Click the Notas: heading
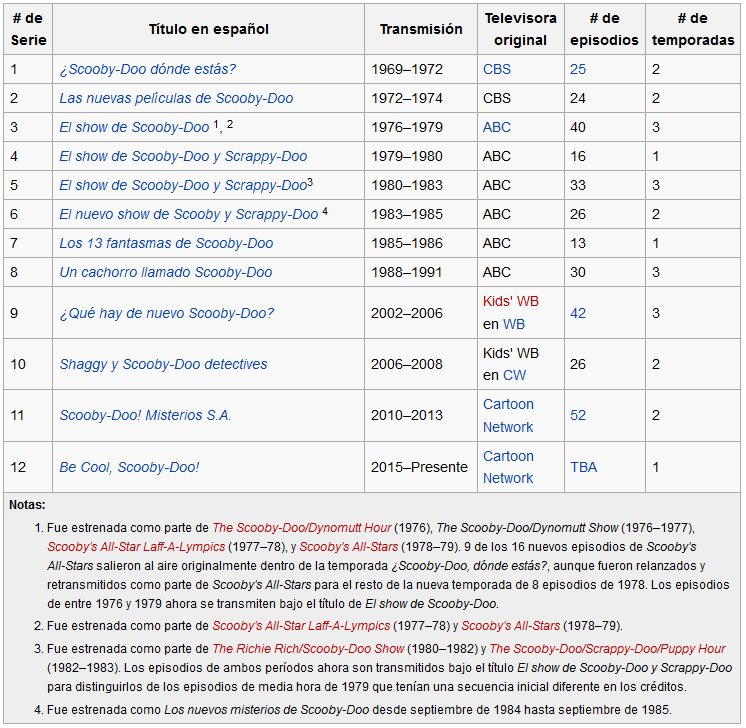Viewport: 746px width, 728px height. tap(27, 505)
